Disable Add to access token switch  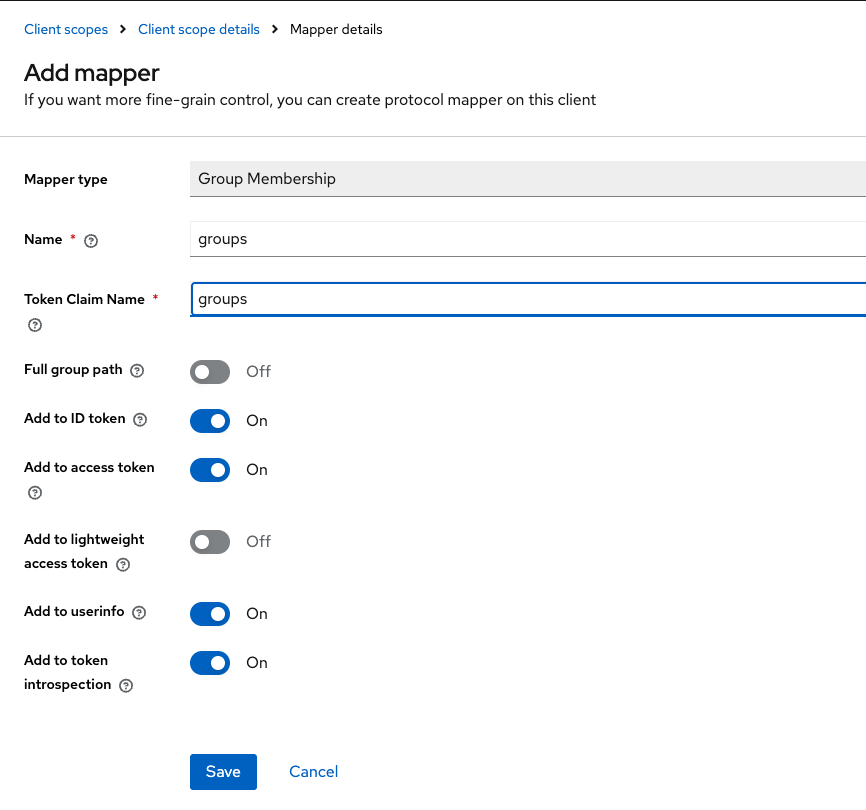(x=210, y=470)
